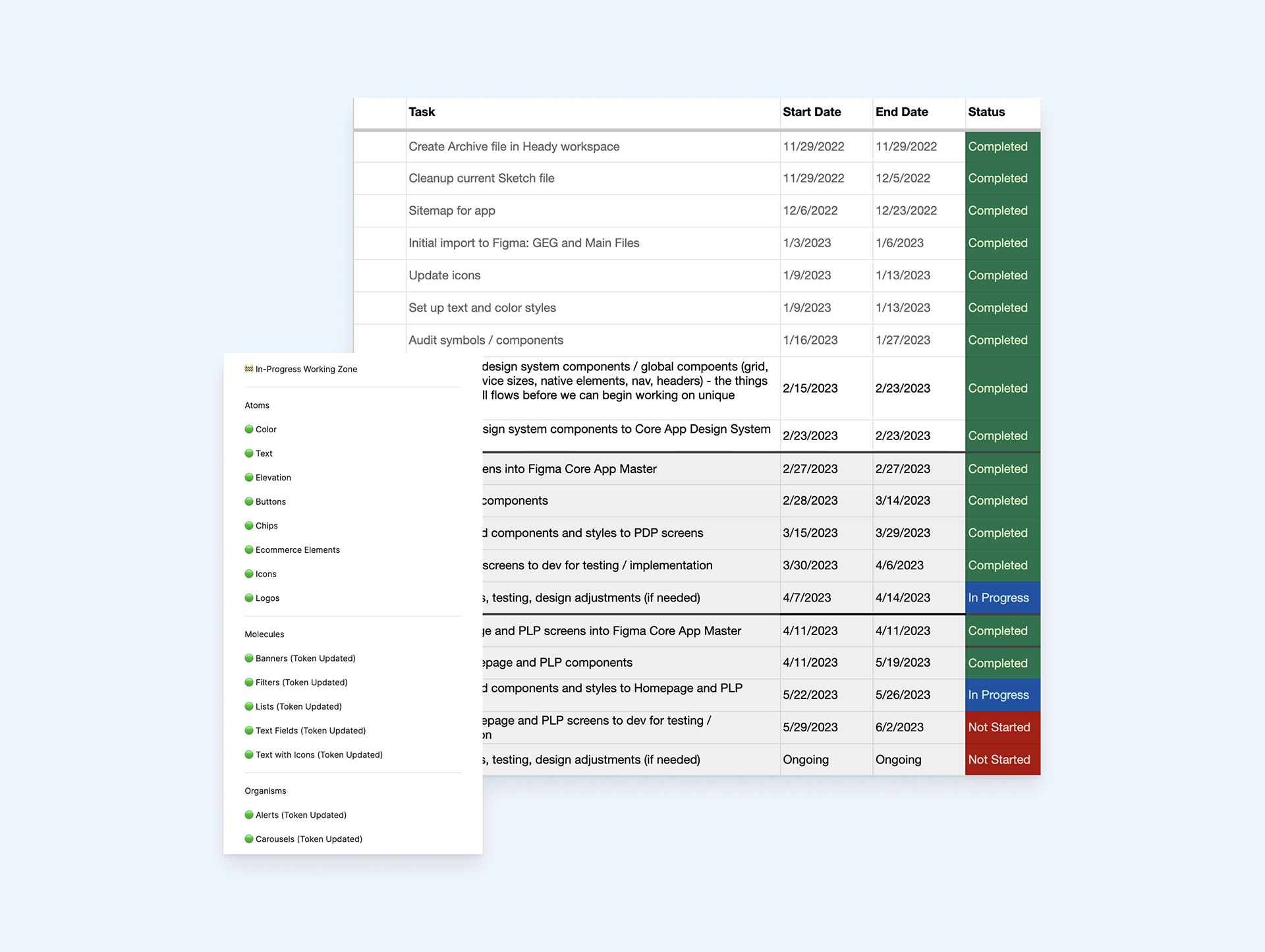This screenshot has height=952, width=1265.
Task: Select the 12/5/2022 end date cell
Action: pyautogui.click(x=919, y=179)
